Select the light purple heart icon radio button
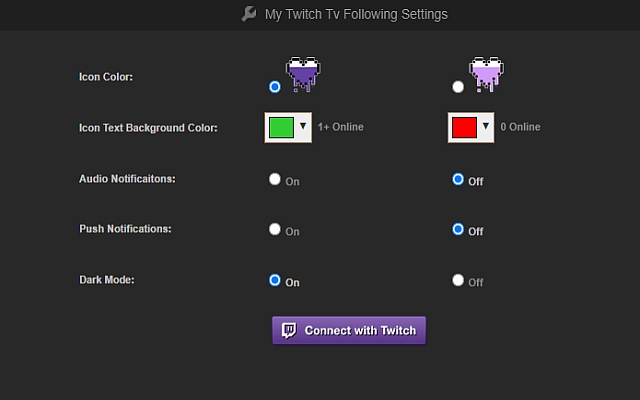Viewport: 640px width, 400px height. [x=458, y=87]
